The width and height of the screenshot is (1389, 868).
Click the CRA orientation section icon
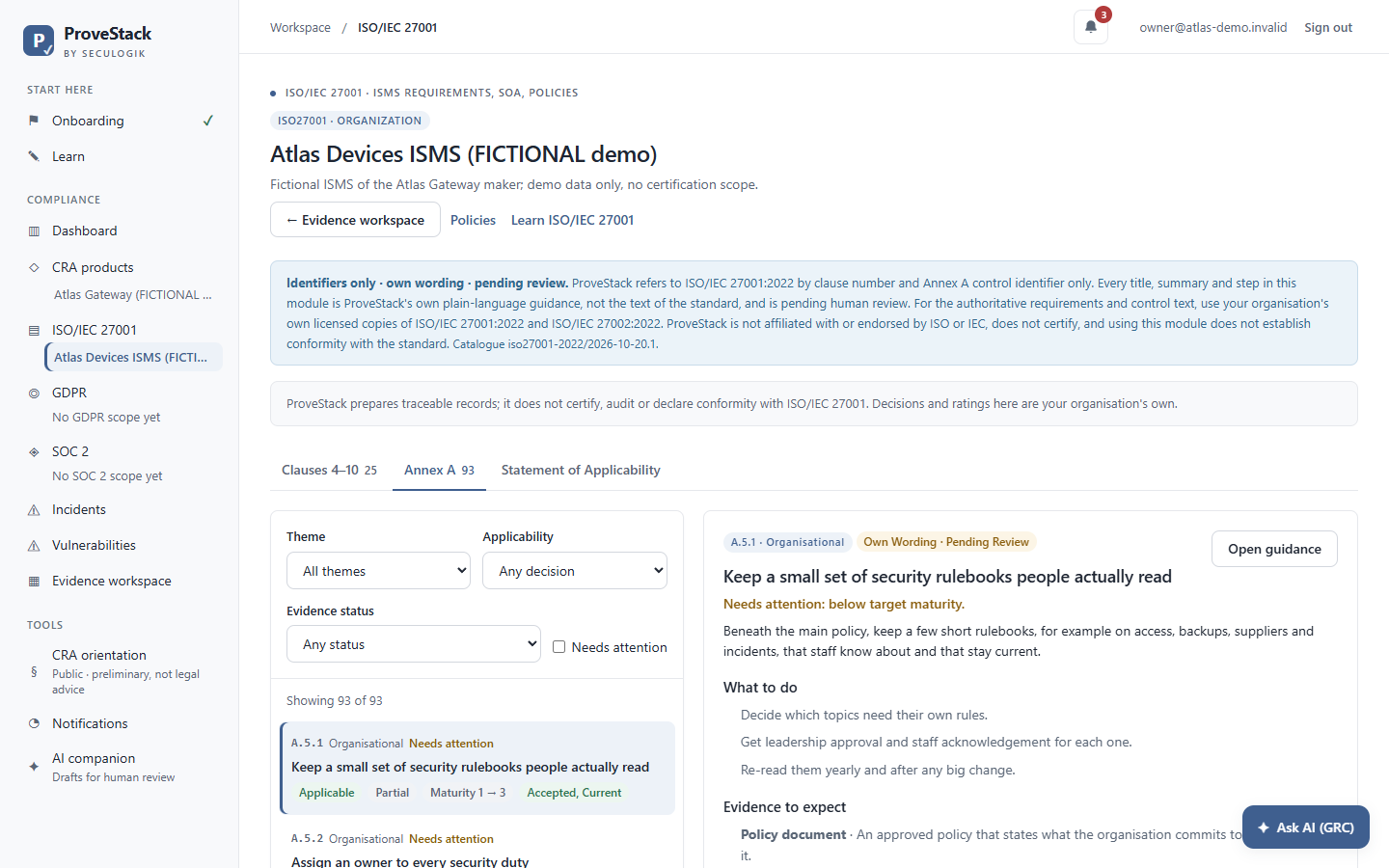34,671
